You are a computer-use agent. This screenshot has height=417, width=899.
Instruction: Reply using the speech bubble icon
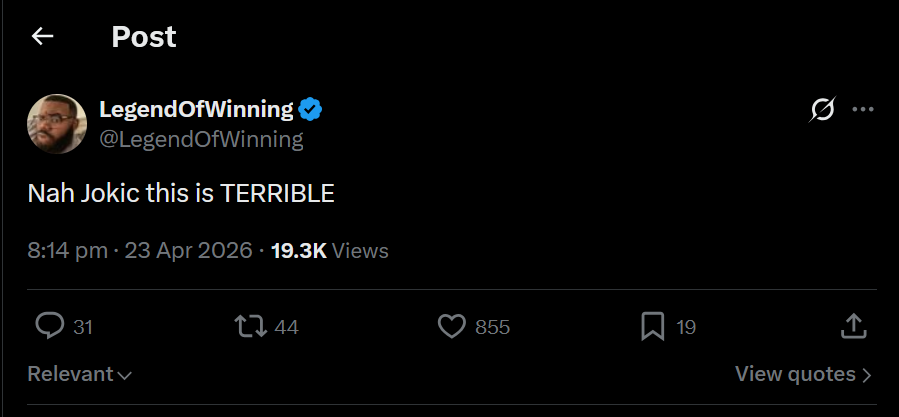[50, 326]
